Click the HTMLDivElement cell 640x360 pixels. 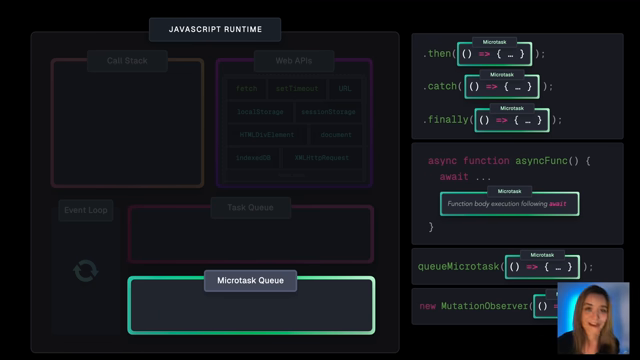(x=267, y=135)
